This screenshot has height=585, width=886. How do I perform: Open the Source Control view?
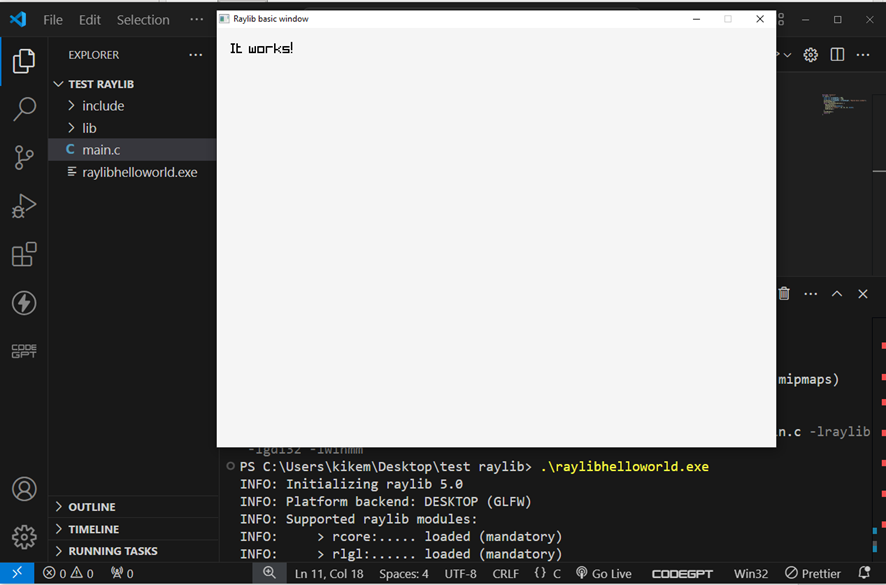pyautogui.click(x=24, y=157)
